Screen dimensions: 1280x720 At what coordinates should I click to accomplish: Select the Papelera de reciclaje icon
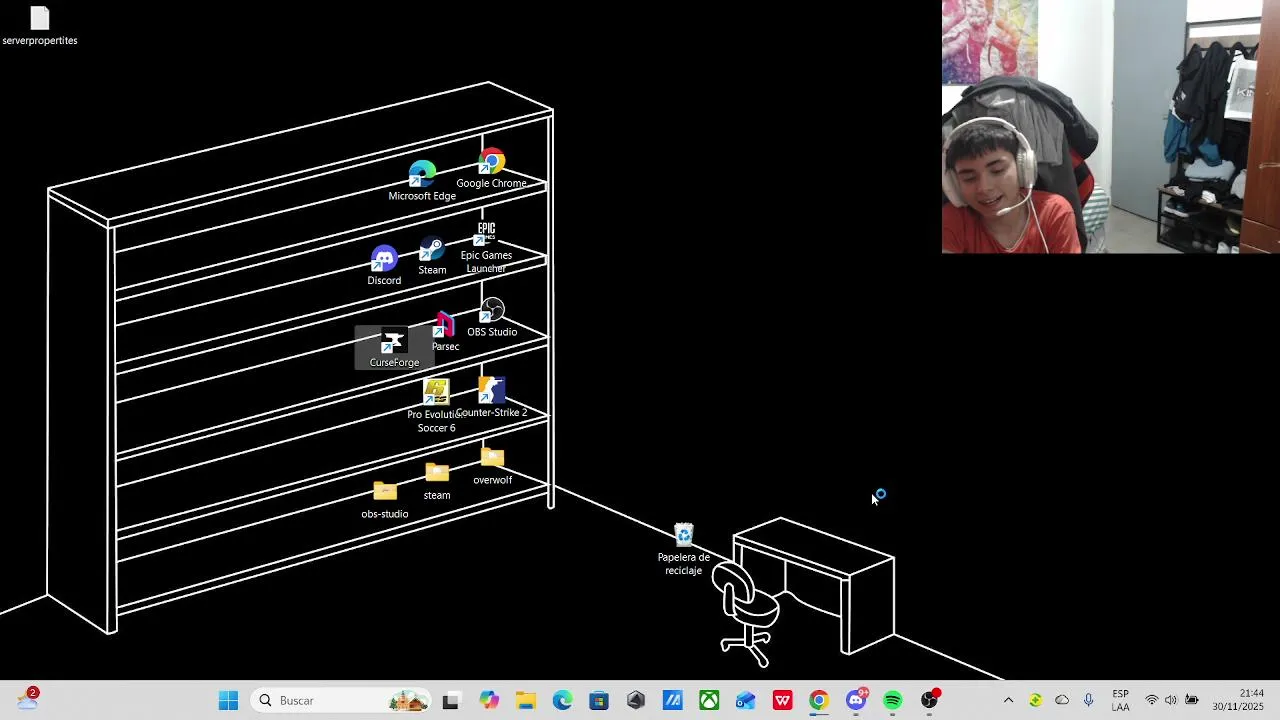point(684,549)
